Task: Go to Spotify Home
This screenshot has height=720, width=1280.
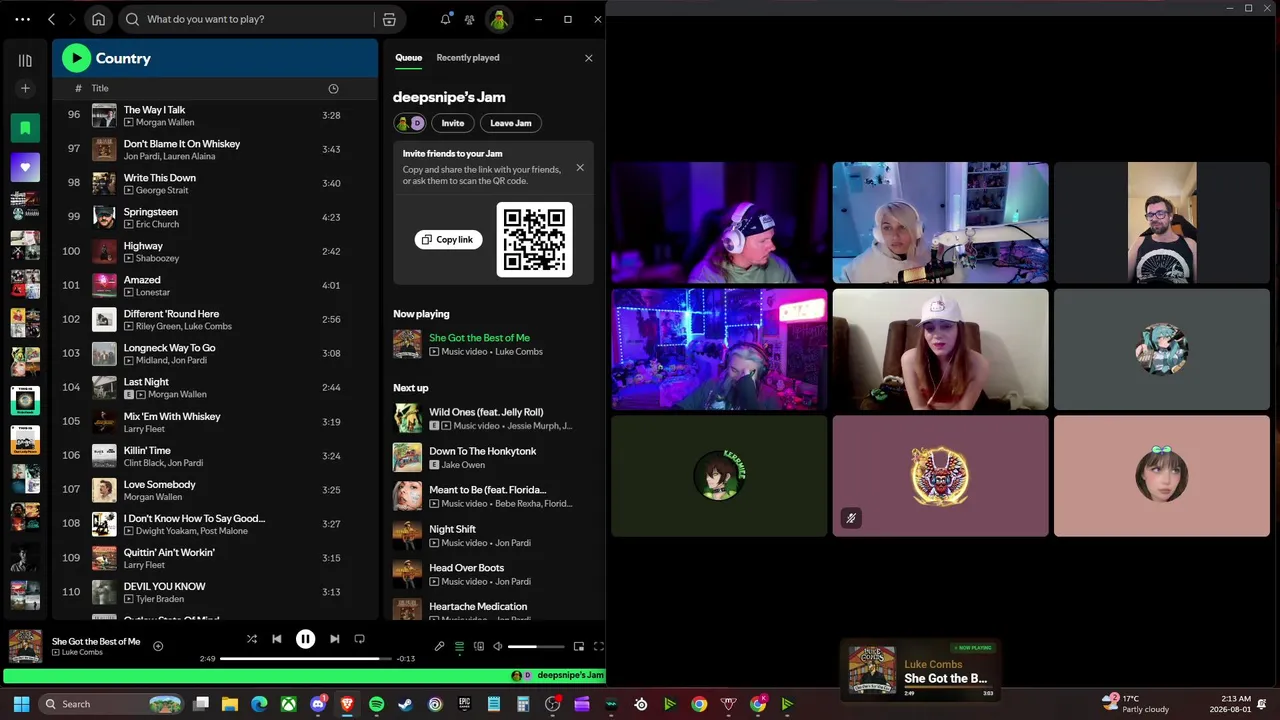Action: [98, 19]
